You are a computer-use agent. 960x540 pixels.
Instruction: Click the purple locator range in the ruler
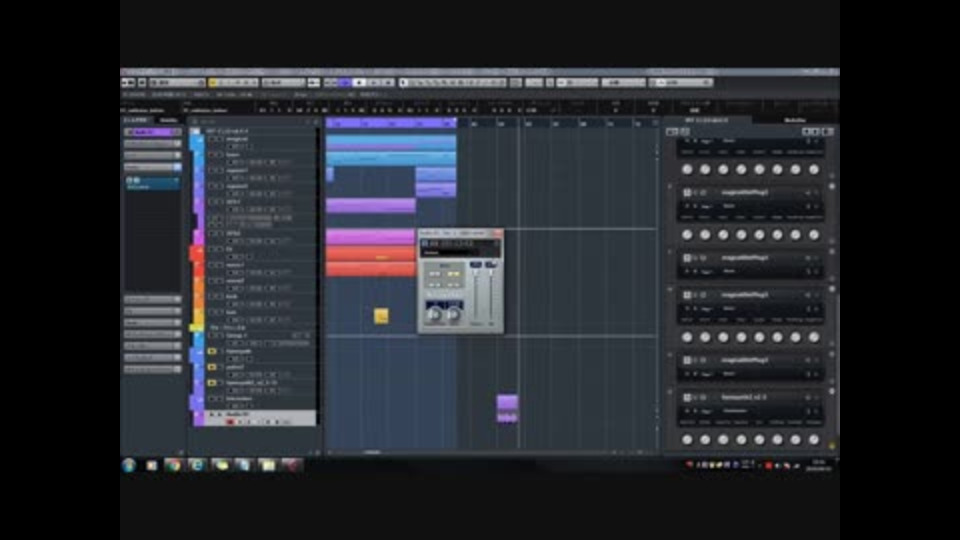click(391, 123)
